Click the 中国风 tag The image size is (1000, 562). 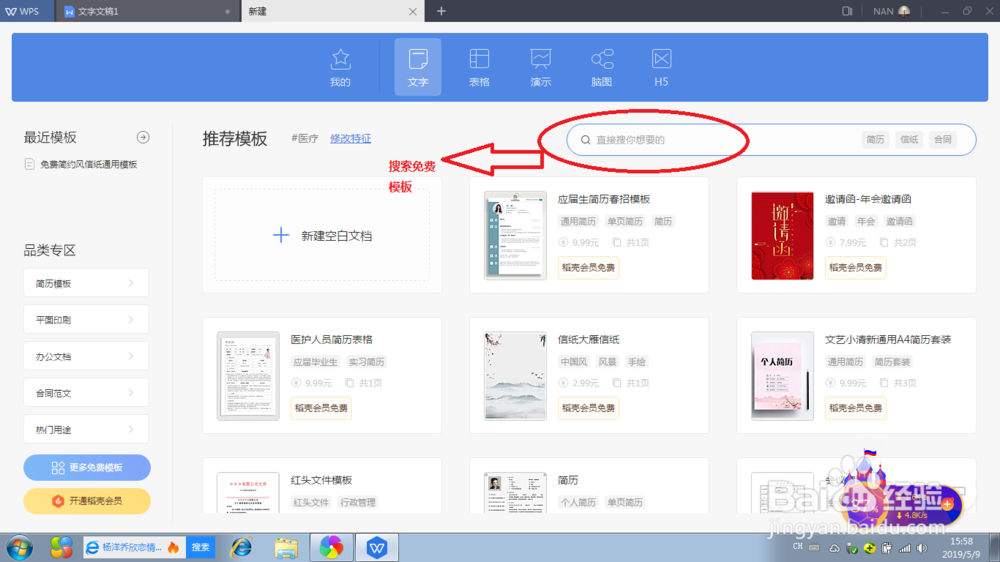(573, 362)
